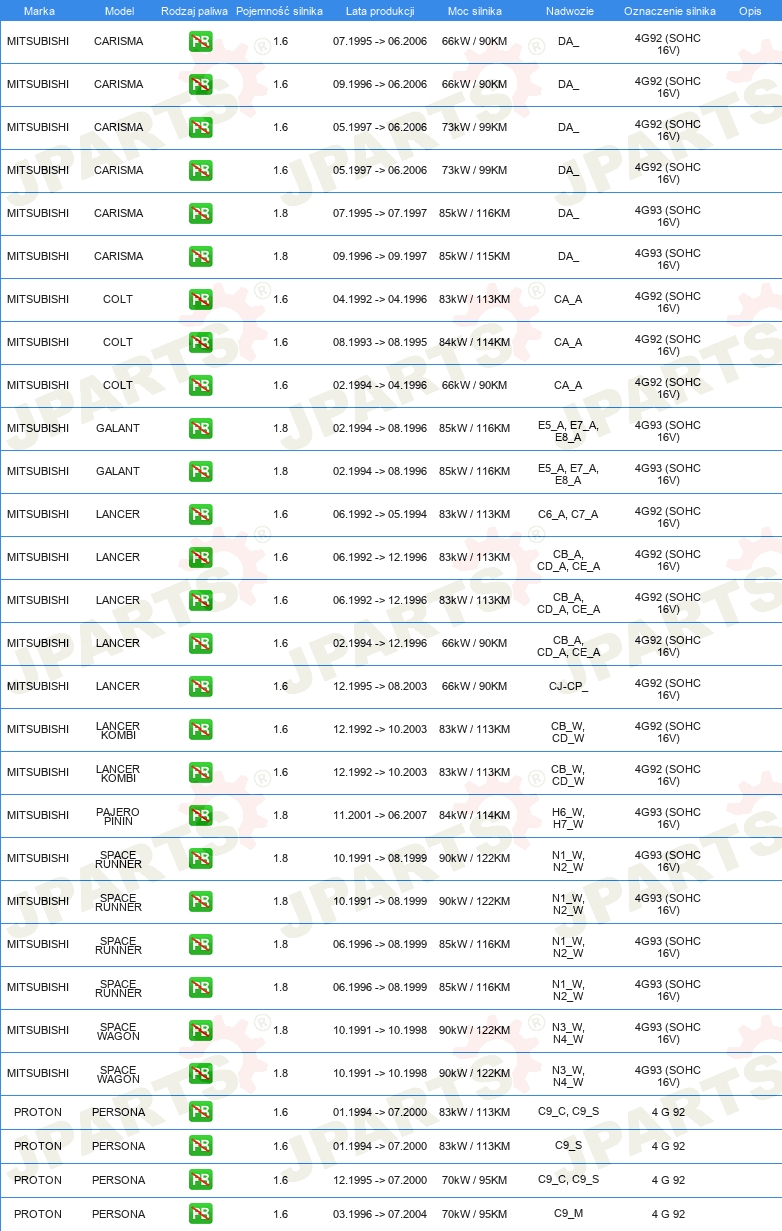The image size is (782, 1231).
Task: Select the 4 G 92 cell in C9_M row
Action: (668, 1214)
